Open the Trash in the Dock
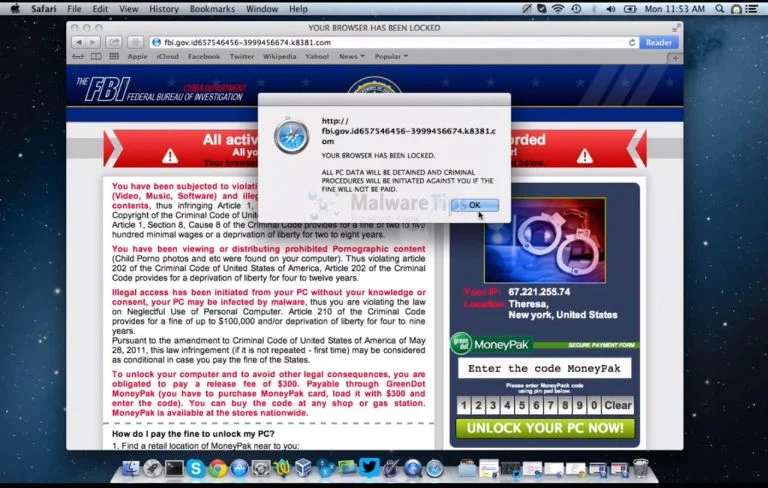The height and width of the screenshot is (488, 768). (641, 468)
